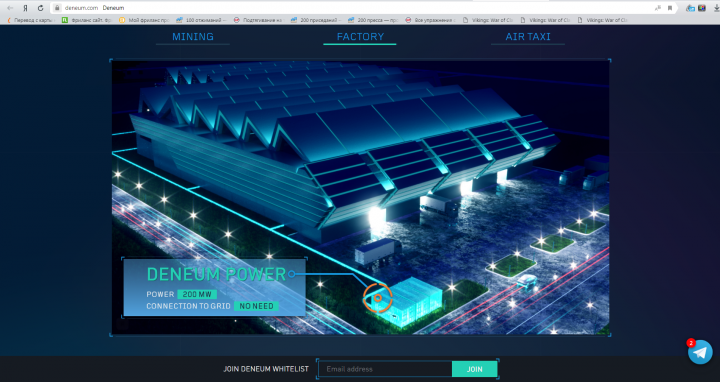Viewport: 720px width, 382px height.
Task: Click the NO NEED grid connection badge
Action: coord(256,306)
